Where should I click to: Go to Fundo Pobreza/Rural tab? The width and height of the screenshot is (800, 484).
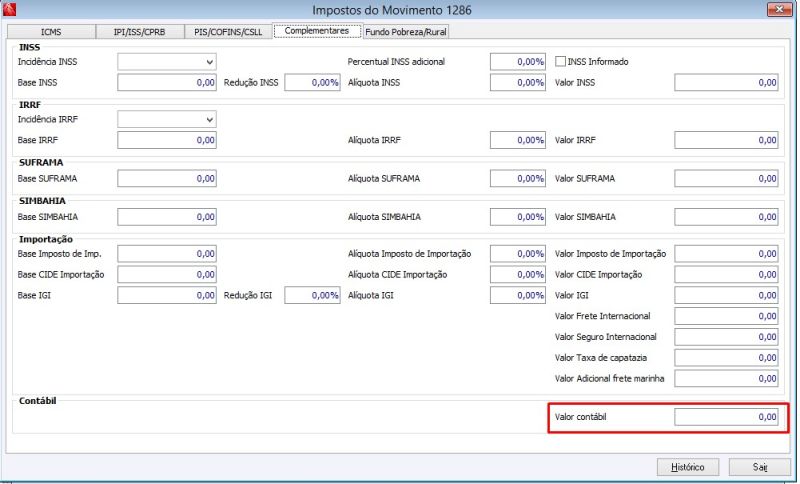(x=406, y=32)
